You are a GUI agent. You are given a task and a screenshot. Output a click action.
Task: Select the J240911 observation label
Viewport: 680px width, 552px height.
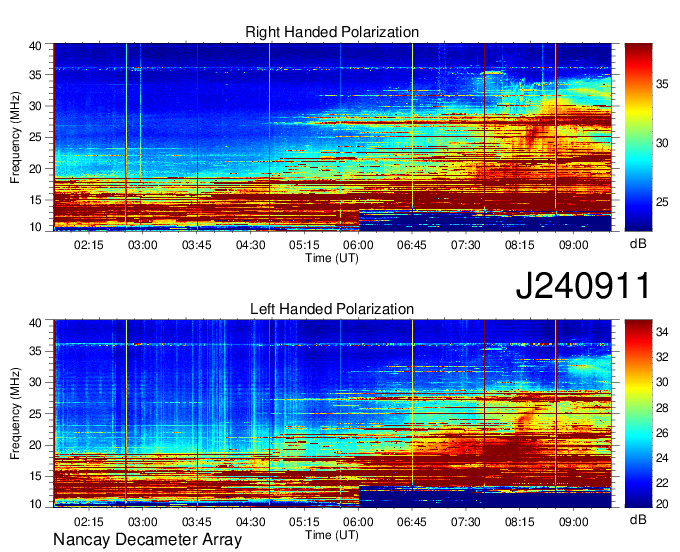[x=583, y=286]
